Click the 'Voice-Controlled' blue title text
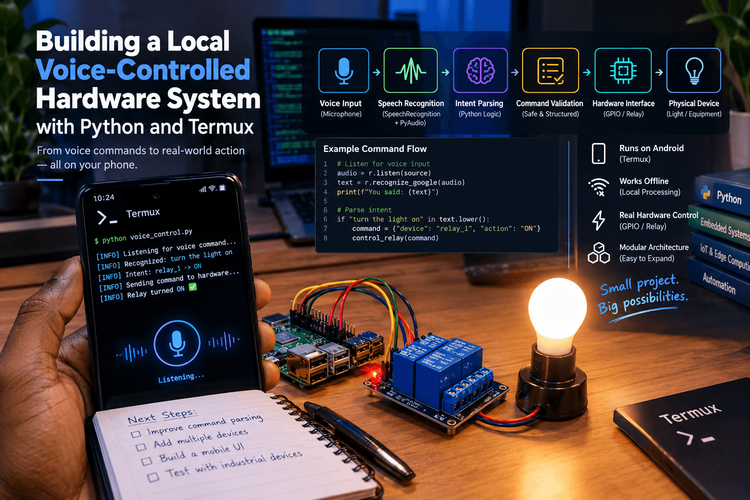 coord(143,70)
